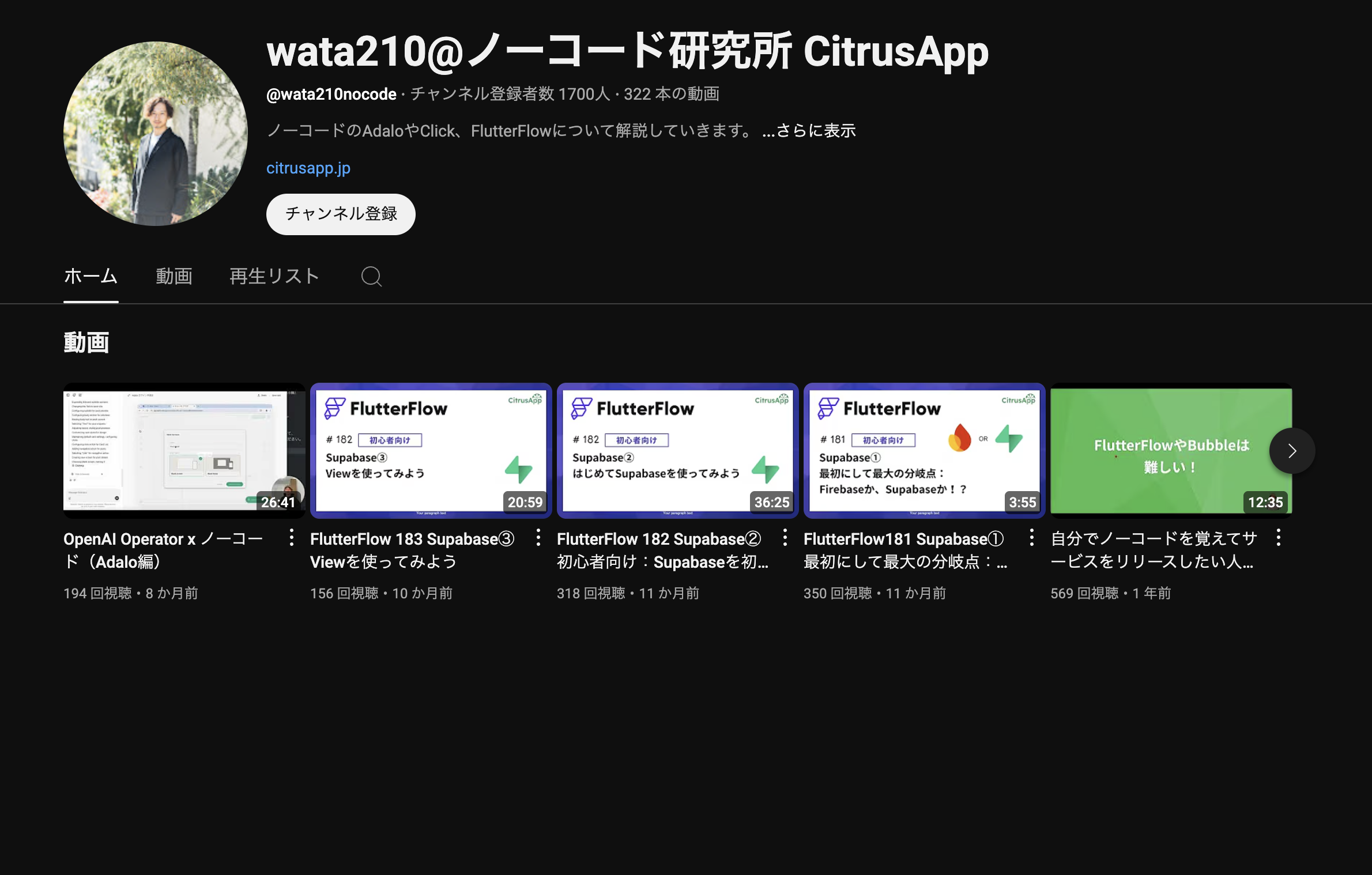Screen dimensions: 1372x875
Task: Open options menu for FlutterFlow 183 video
Action: pyautogui.click(x=538, y=537)
